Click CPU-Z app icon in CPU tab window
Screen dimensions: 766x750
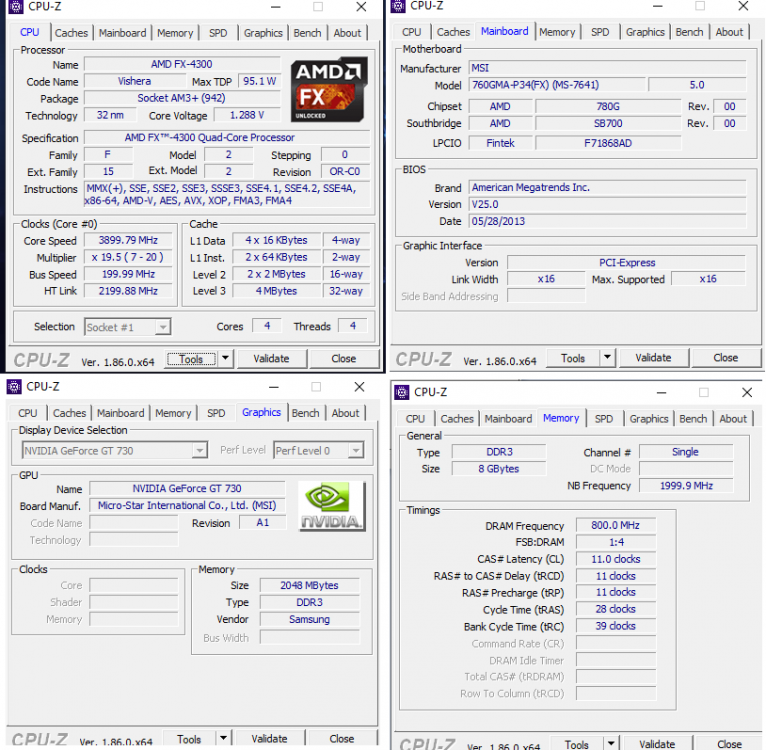pyautogui.click(x=16, y=6)
